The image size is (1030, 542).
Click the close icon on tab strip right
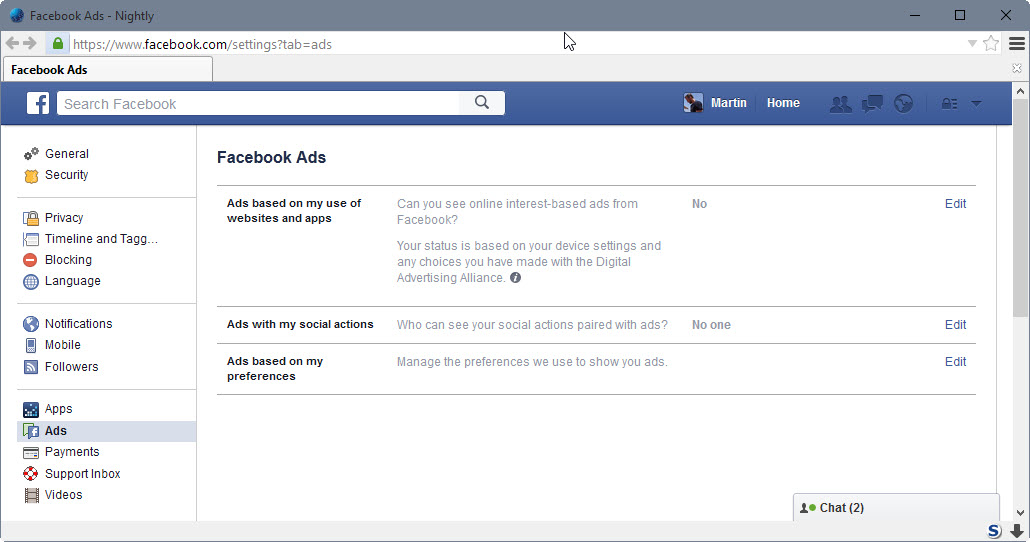coord(1017,68)
